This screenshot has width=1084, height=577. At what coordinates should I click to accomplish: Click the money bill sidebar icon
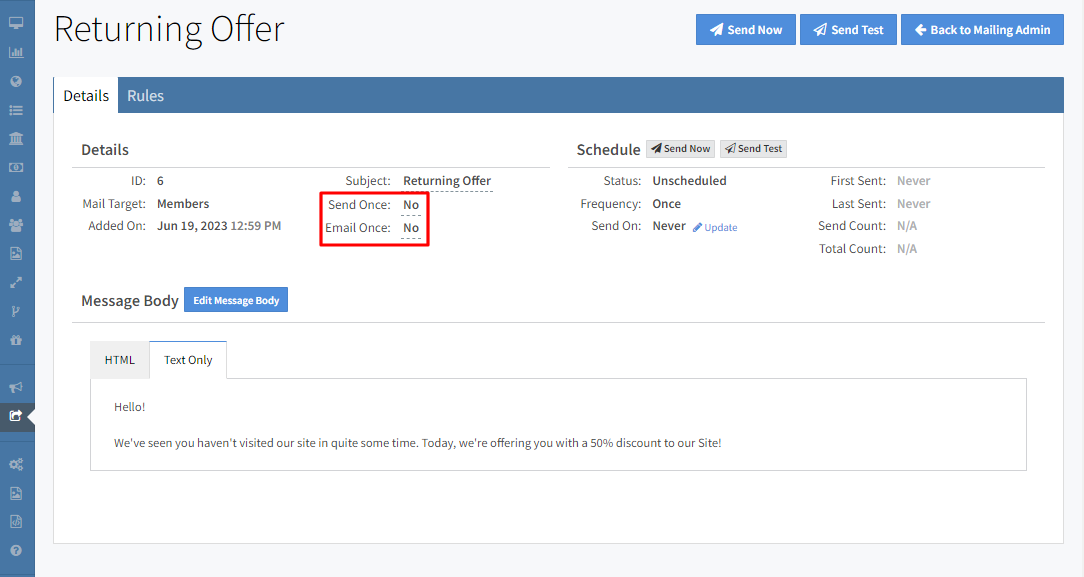coord(16,167)
